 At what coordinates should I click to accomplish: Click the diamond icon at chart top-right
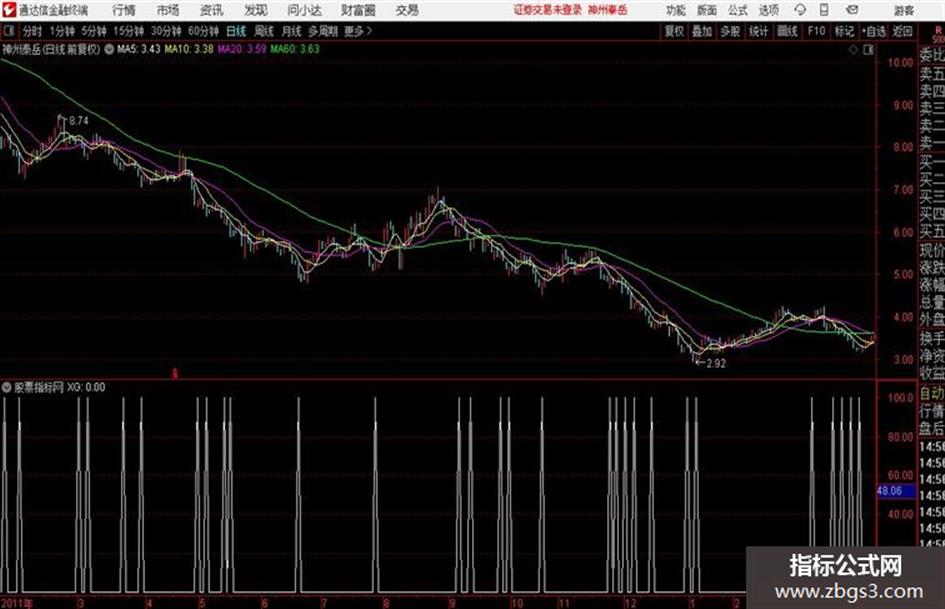click(853, 50)
